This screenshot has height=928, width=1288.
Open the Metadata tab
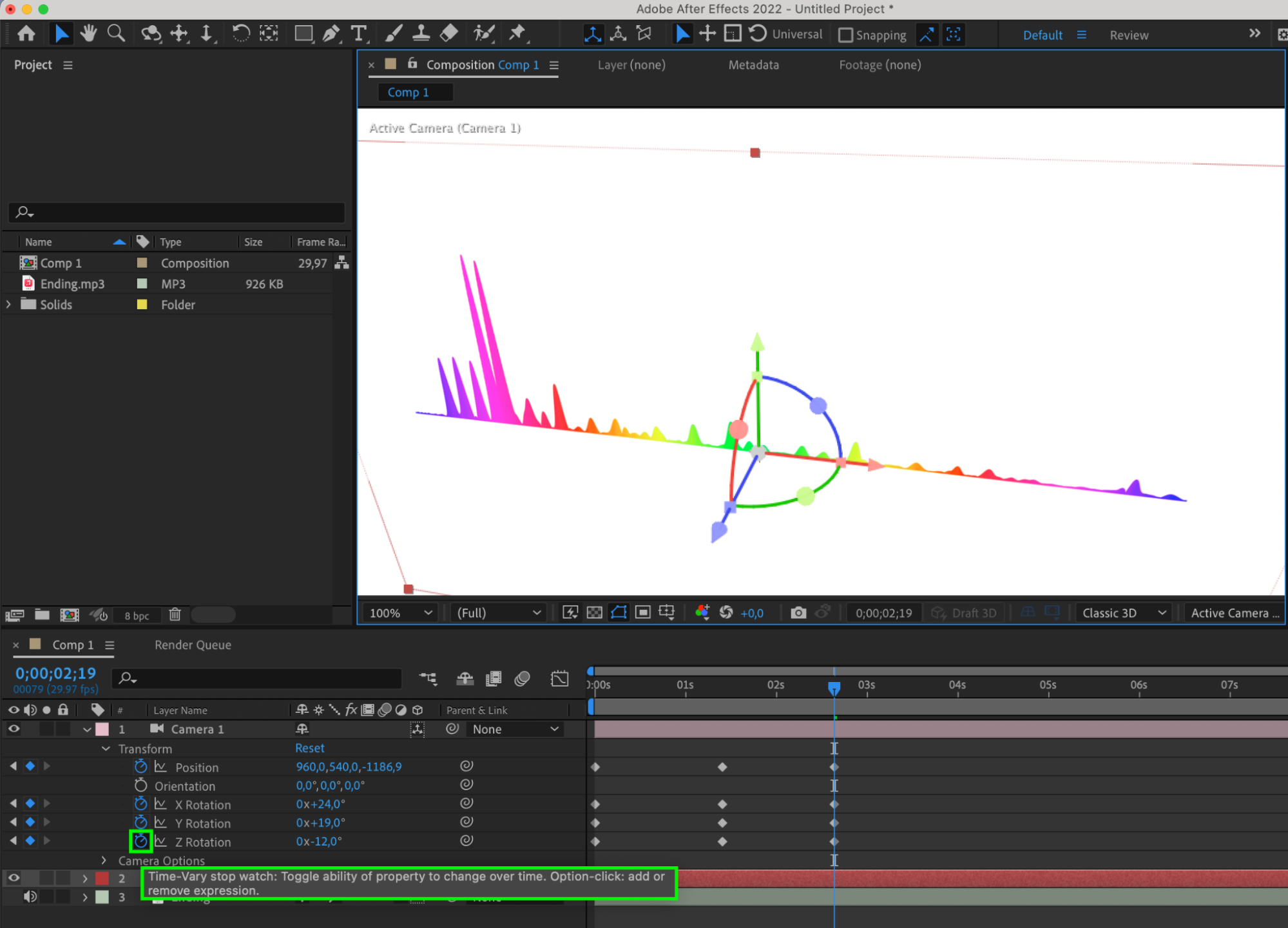point(753,65)
